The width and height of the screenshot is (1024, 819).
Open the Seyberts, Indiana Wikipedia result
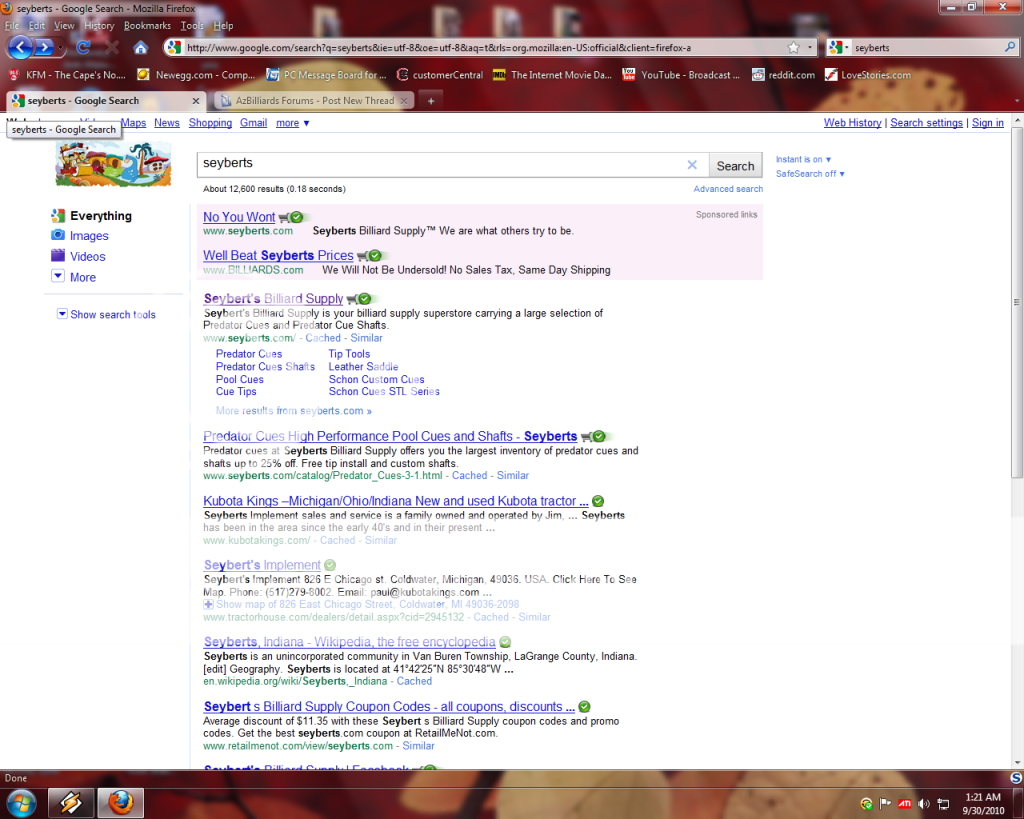(349, 642)
